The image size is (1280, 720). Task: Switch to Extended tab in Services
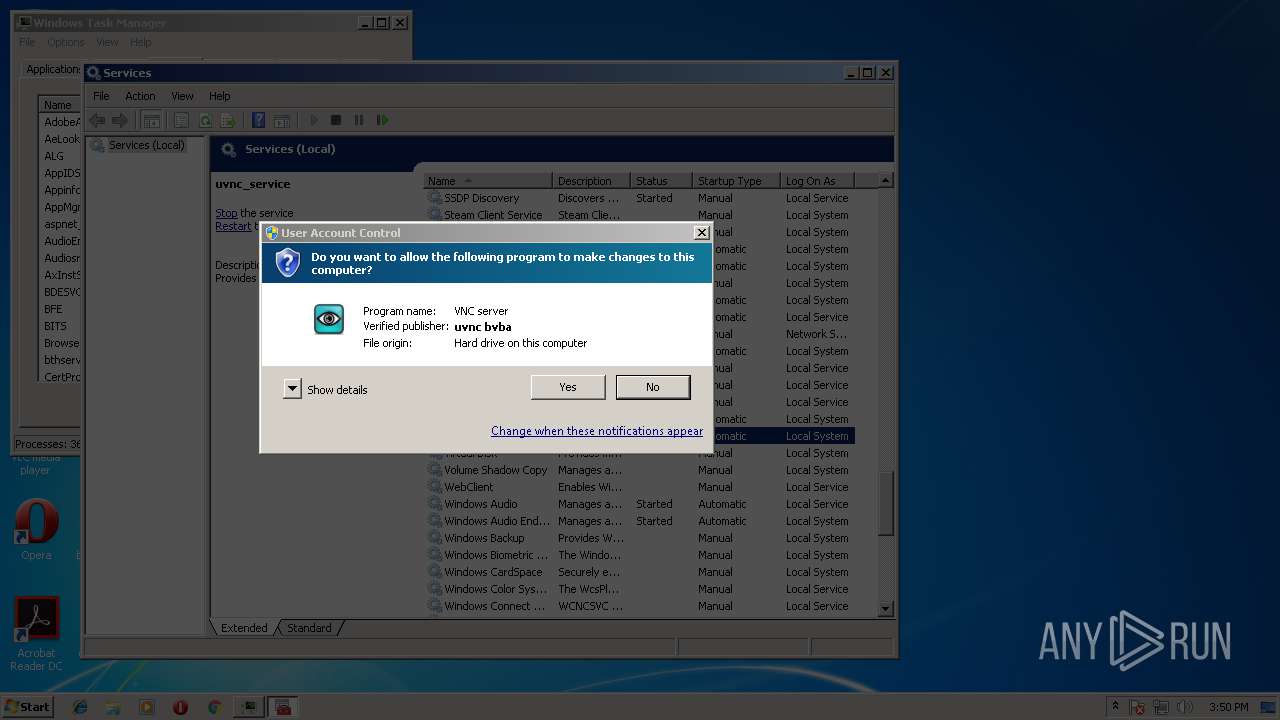tap(244, 628)
